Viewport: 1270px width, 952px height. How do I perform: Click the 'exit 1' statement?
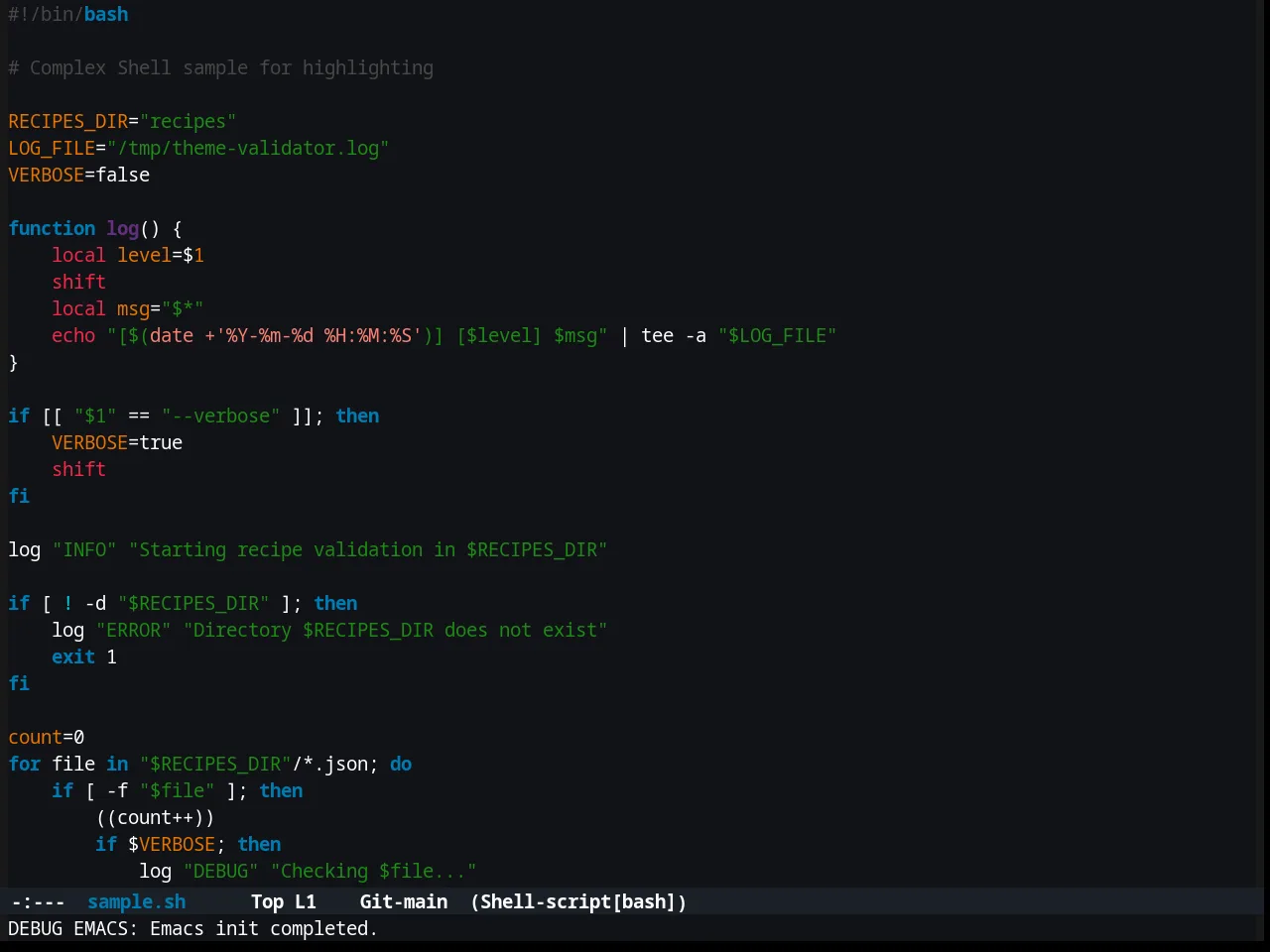(84, 656)
